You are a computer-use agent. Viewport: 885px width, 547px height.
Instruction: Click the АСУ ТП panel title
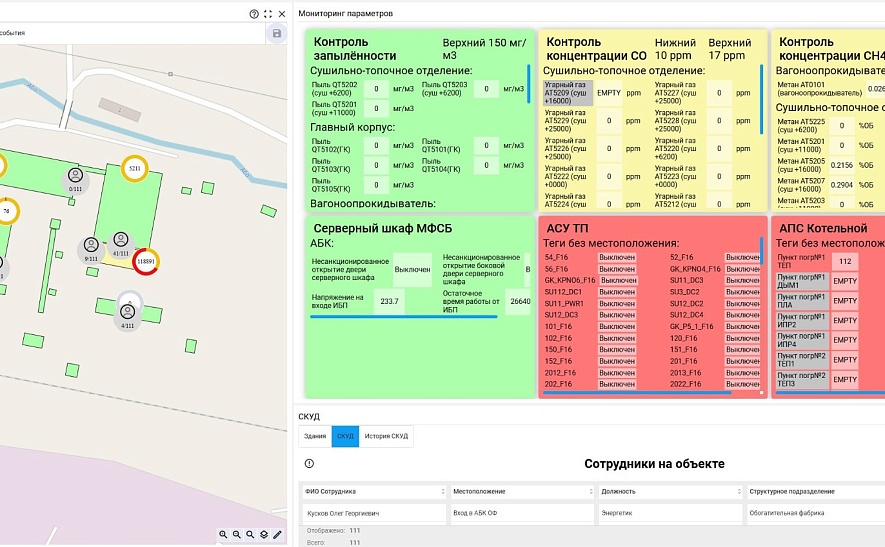pyautogui.click(x=567, y=228)
